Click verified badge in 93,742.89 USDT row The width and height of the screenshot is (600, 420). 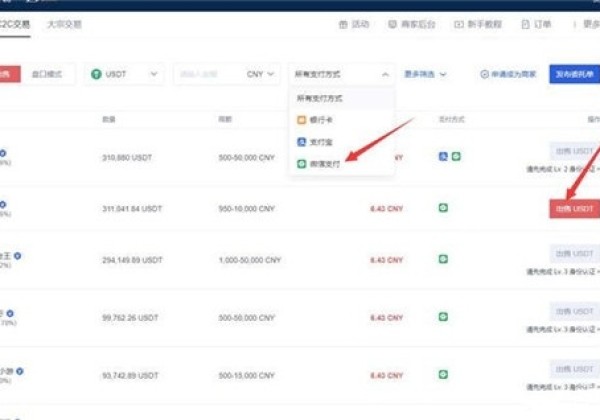pos(20,371)
